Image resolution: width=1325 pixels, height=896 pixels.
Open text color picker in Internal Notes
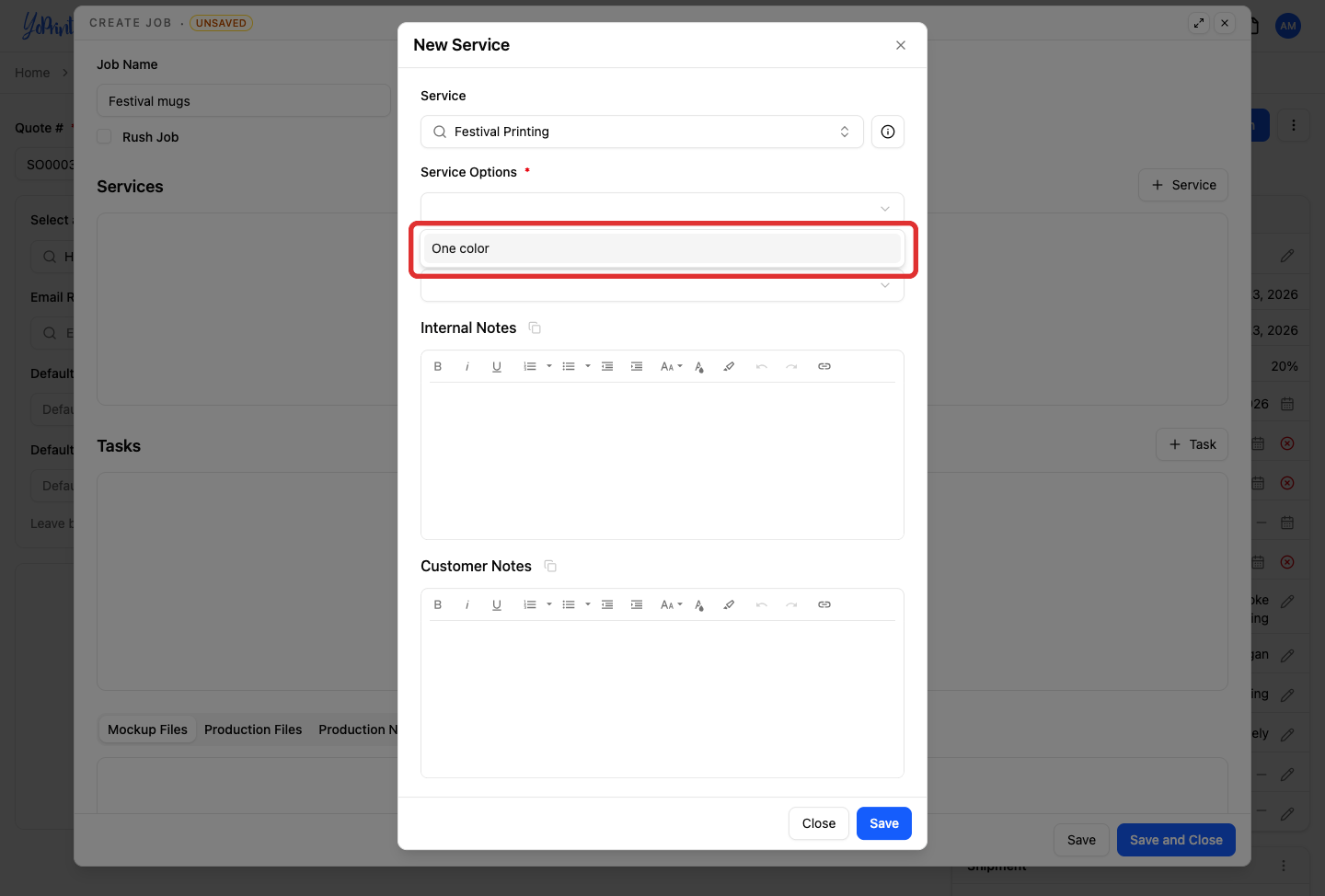click(699, 366)
